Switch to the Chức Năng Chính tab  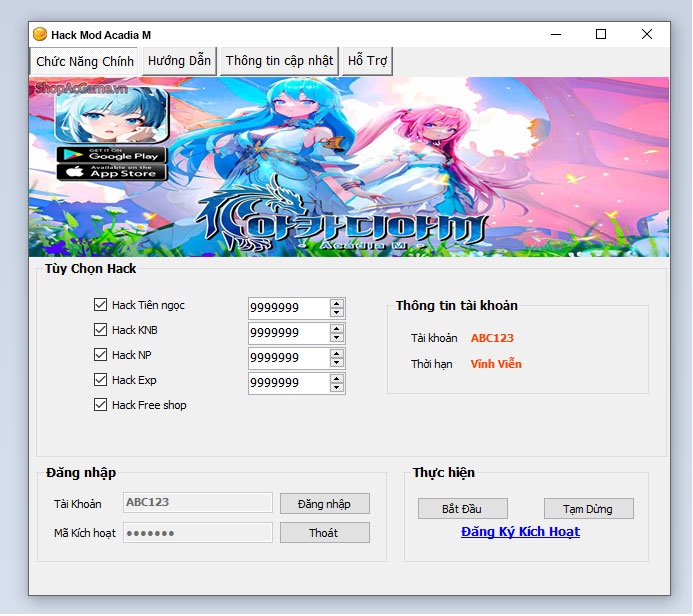click(x=84, y=61)
